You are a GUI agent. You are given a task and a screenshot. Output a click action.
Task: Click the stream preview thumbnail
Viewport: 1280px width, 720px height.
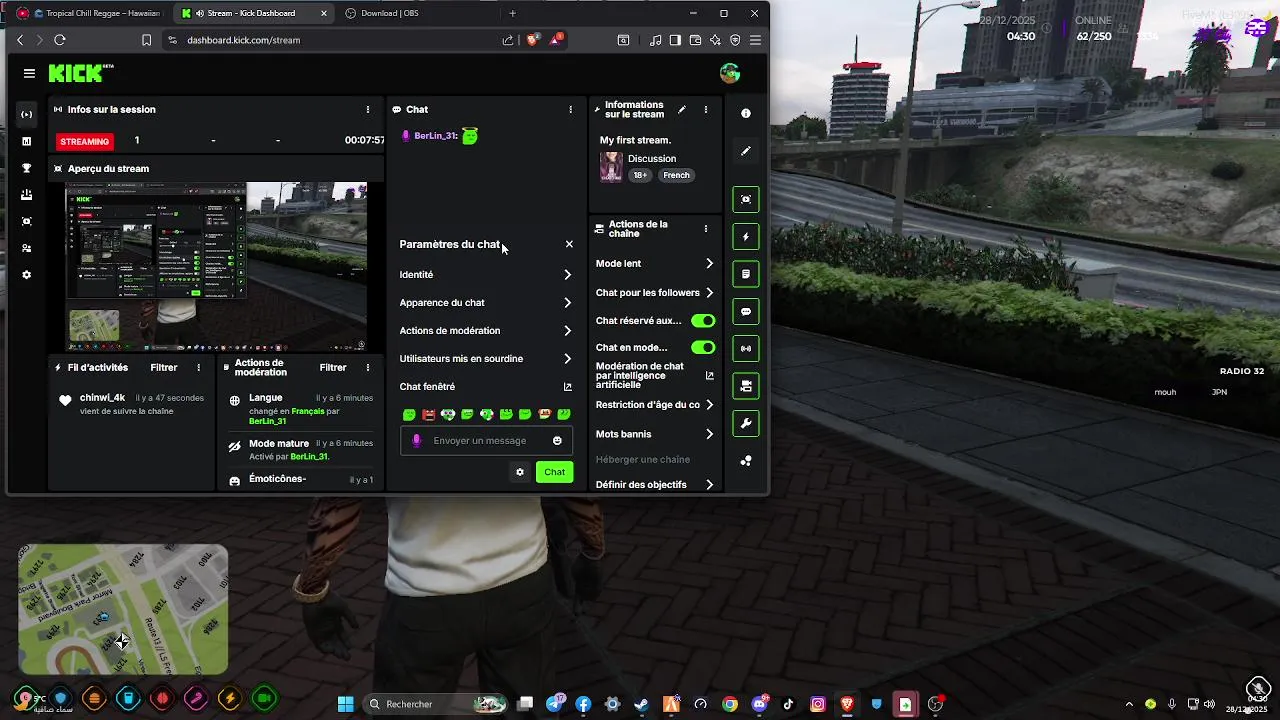(x=217, y=267)
